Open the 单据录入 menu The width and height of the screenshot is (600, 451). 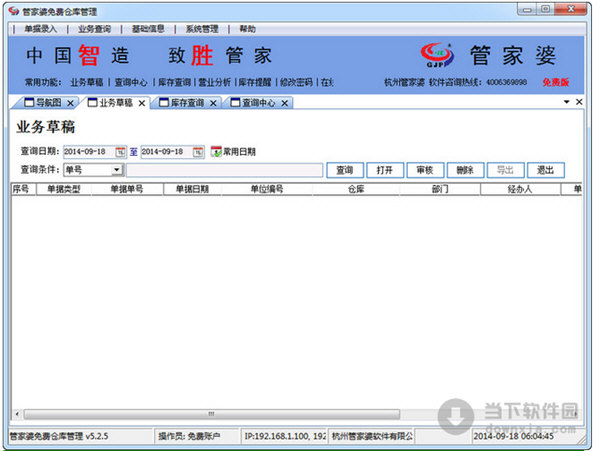point(41,29)
